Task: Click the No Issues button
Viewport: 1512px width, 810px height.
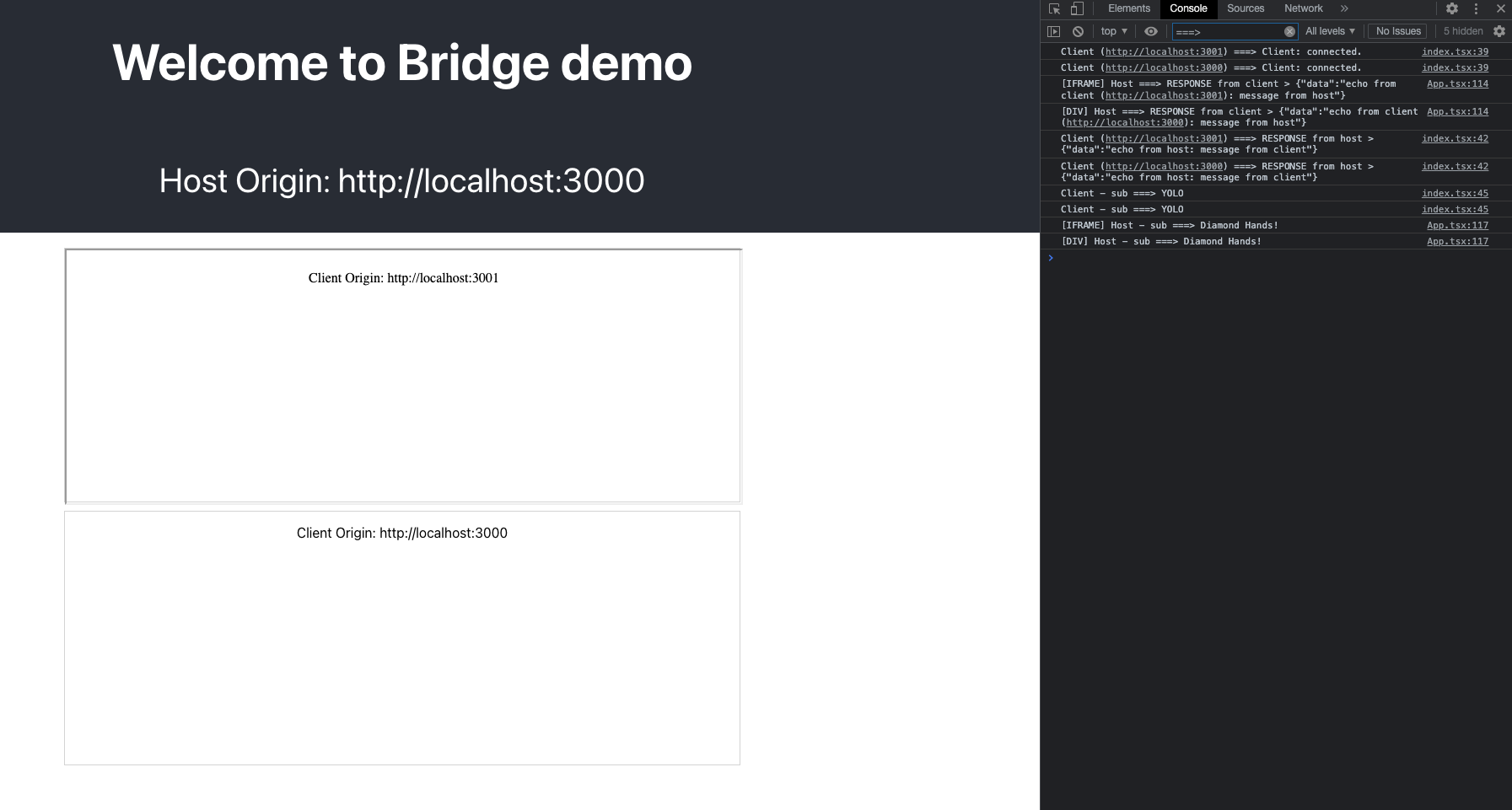Action: coord(1398,31)
